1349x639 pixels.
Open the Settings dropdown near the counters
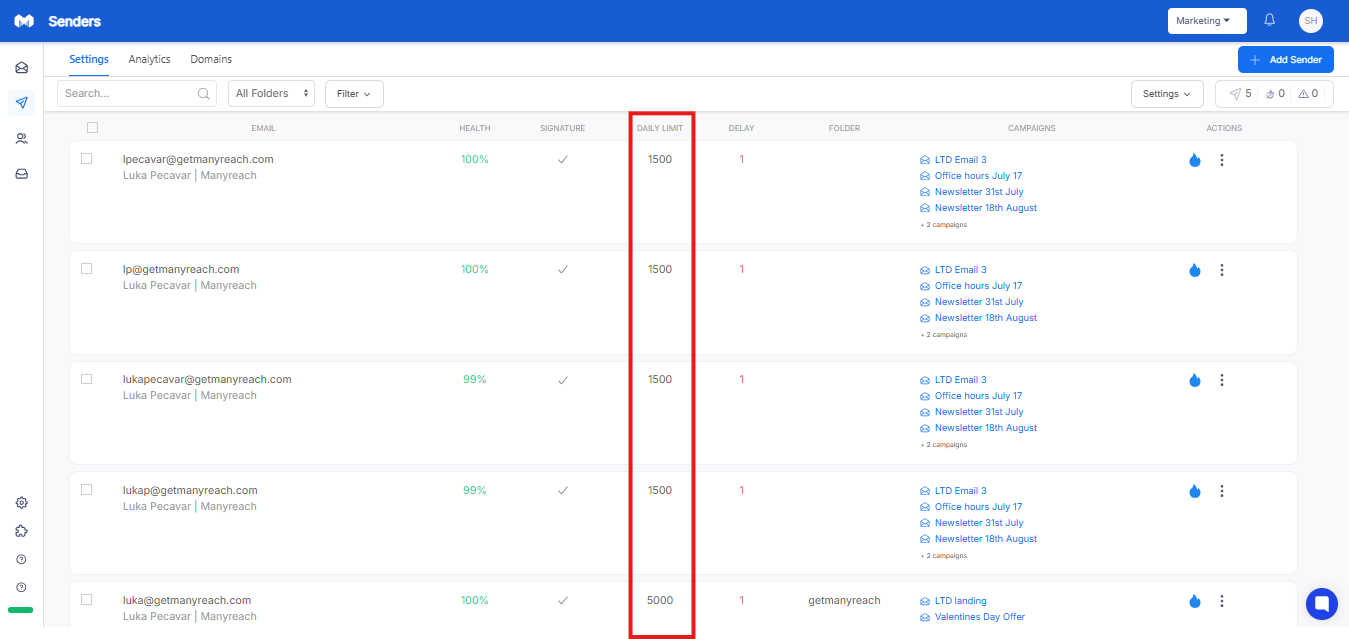1167,94
